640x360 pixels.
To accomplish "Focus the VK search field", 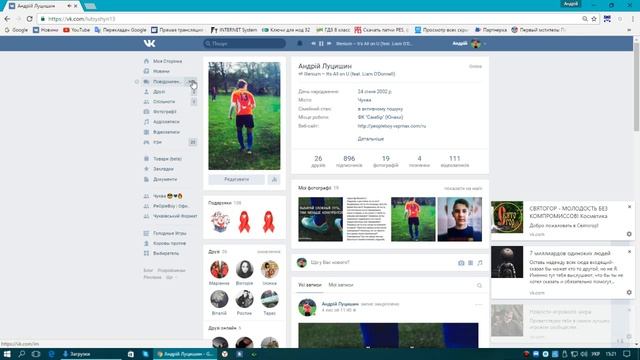I will [x=244, y=43].
